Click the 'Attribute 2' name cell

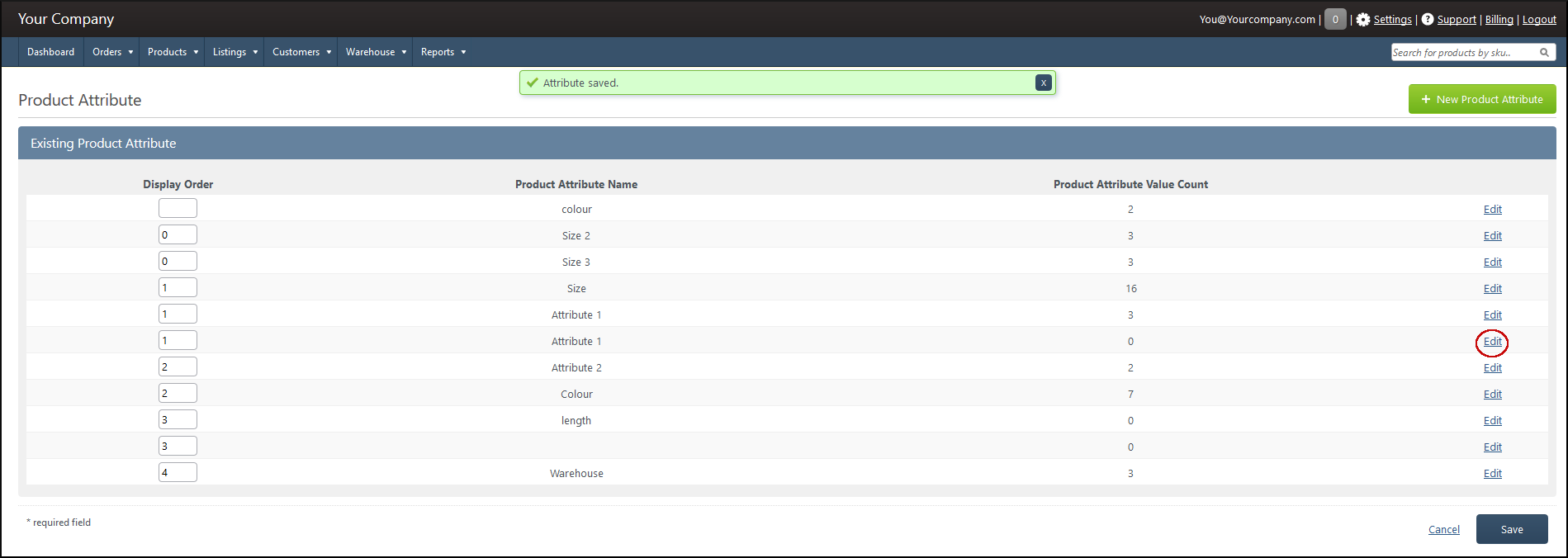point(576,367)
